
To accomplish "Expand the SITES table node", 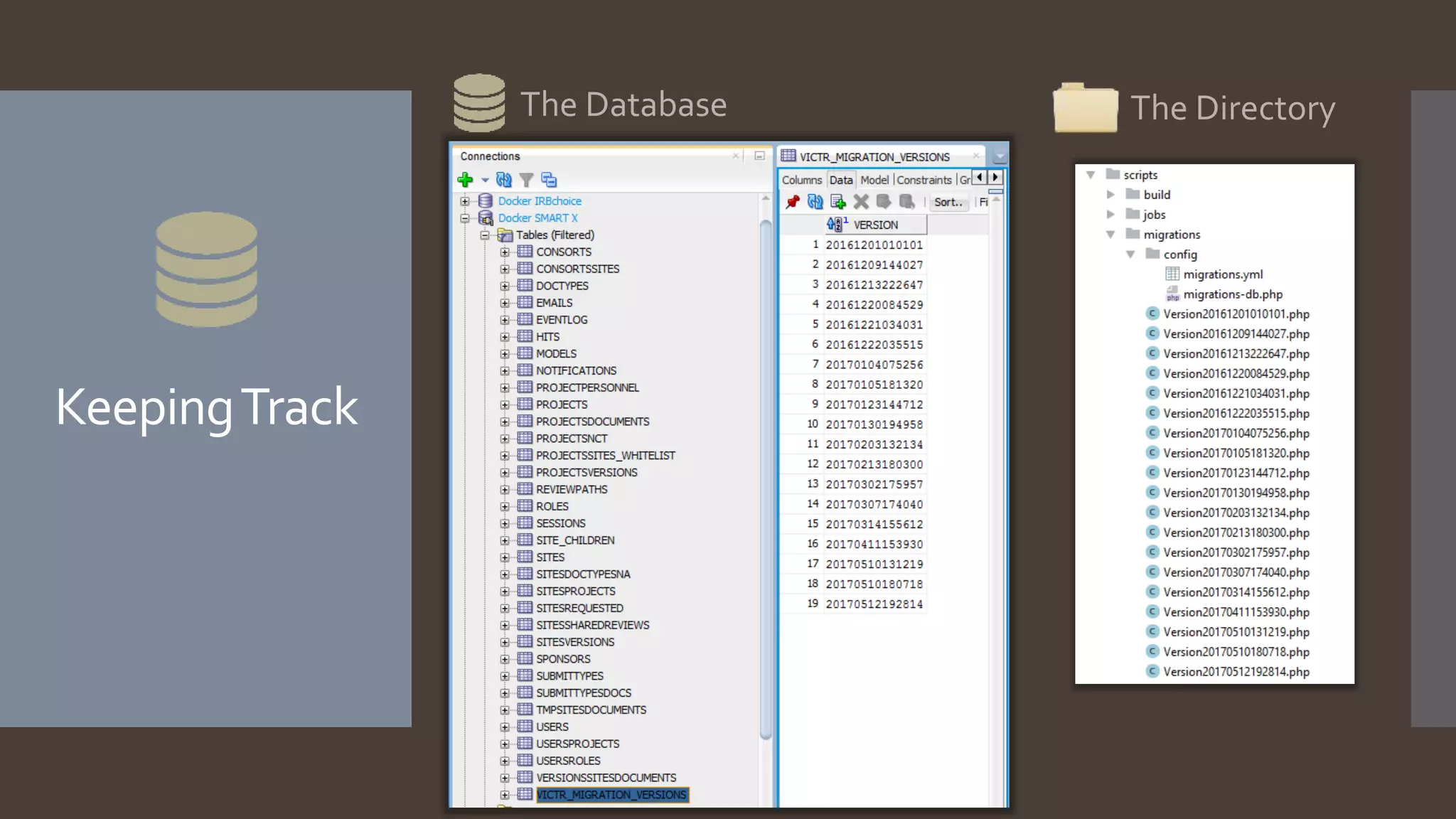I will pos(505,557).
